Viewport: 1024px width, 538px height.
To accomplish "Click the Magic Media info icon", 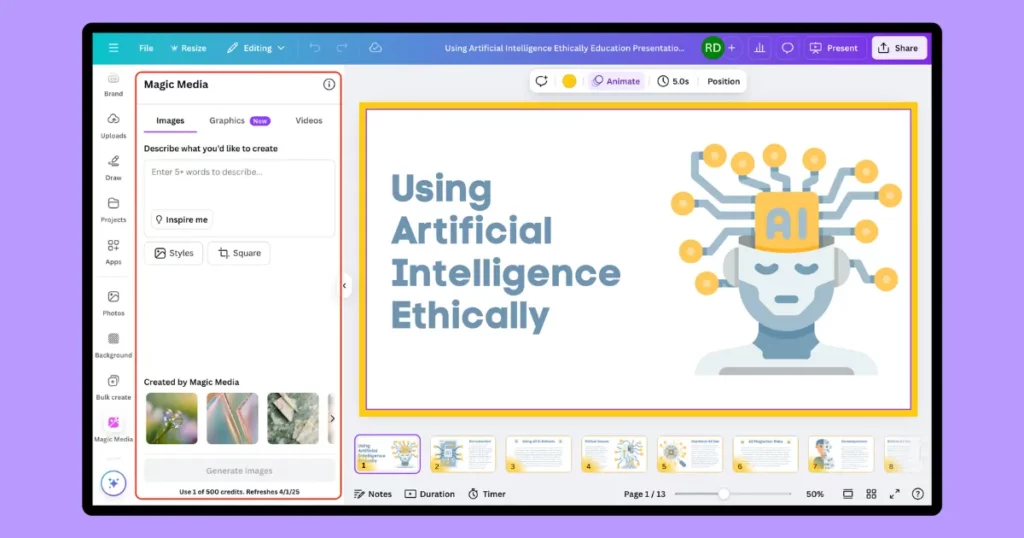I will click(329, 85).
